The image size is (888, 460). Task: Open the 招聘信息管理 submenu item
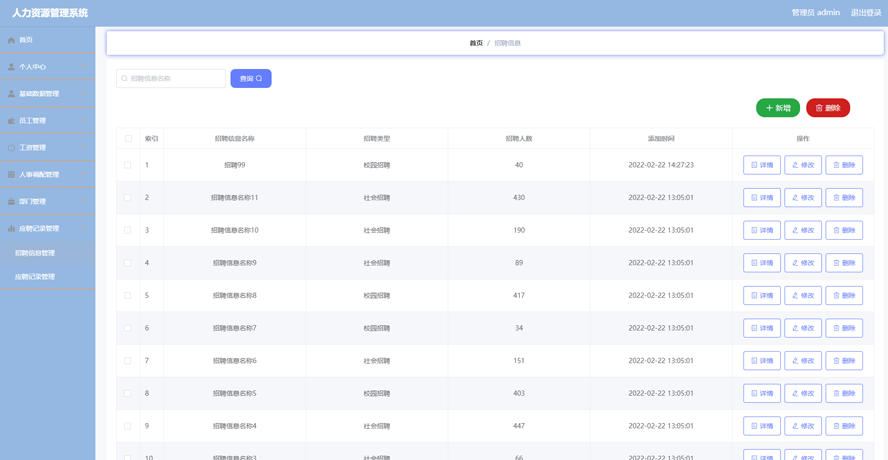pos(48,253)
